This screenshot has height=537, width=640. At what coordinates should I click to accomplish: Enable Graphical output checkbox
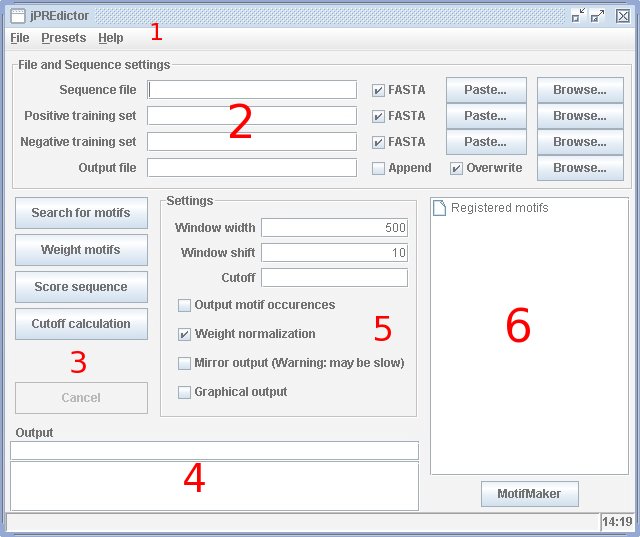coord(184,392)
